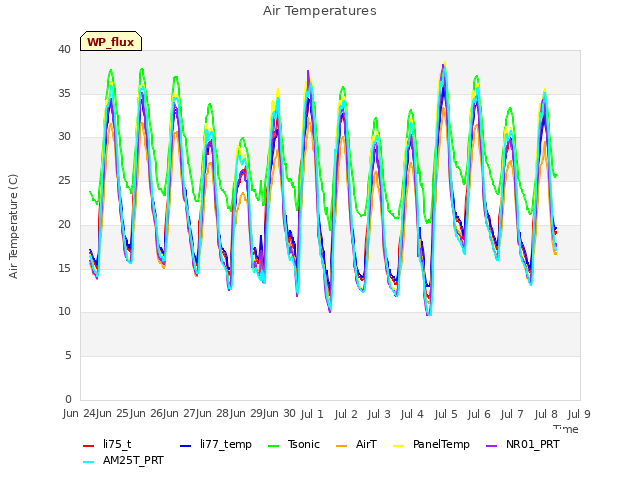Click the 15 y-axis tick label
Image resolution: width=640 pixels, height=480 pixels.
tap(64, 268)
